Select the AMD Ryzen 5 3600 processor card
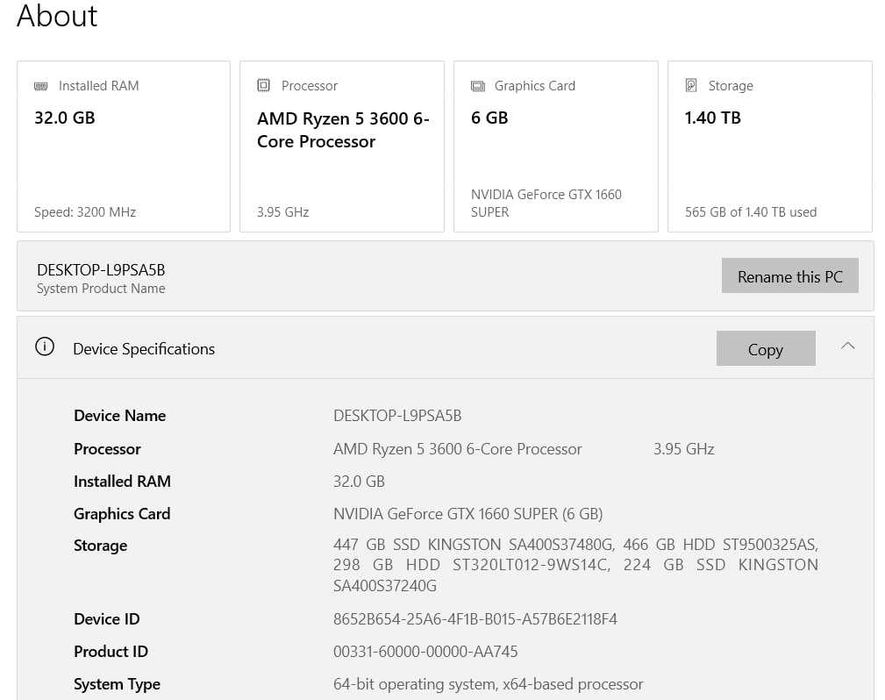 pos(342,146)
